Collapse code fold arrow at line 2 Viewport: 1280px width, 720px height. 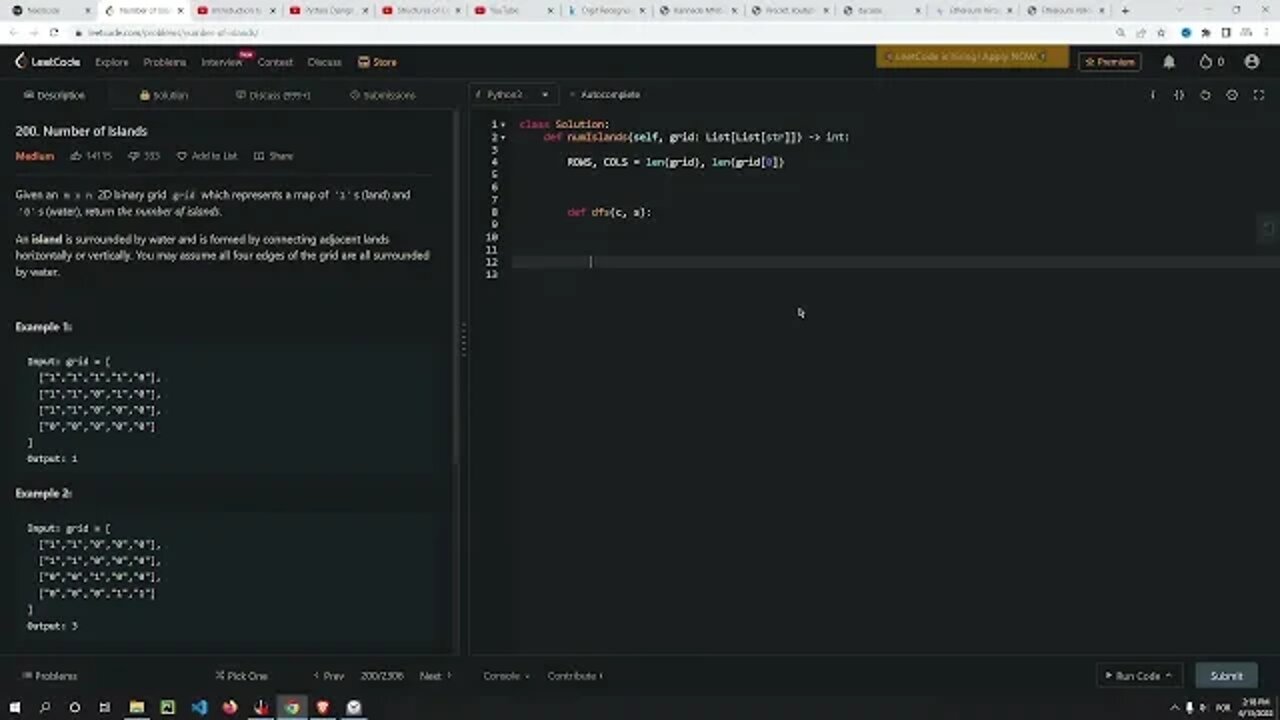[502, 137]
